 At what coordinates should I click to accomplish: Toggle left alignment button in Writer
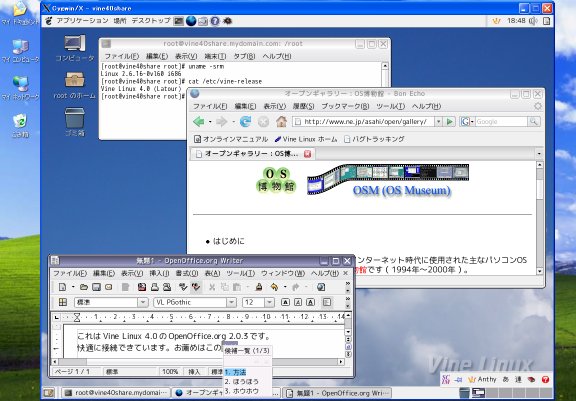(327, 302)
